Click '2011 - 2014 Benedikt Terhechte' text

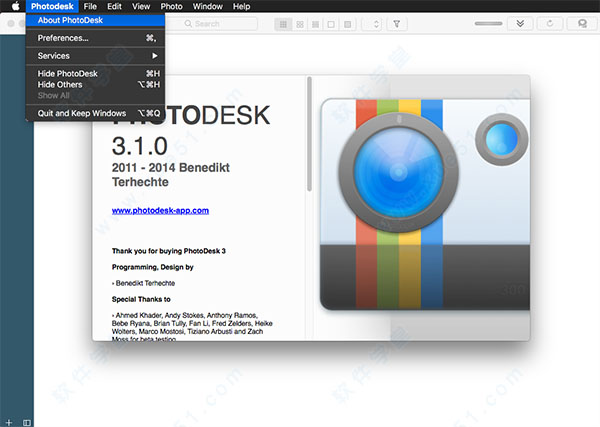[x=171, y=174]
